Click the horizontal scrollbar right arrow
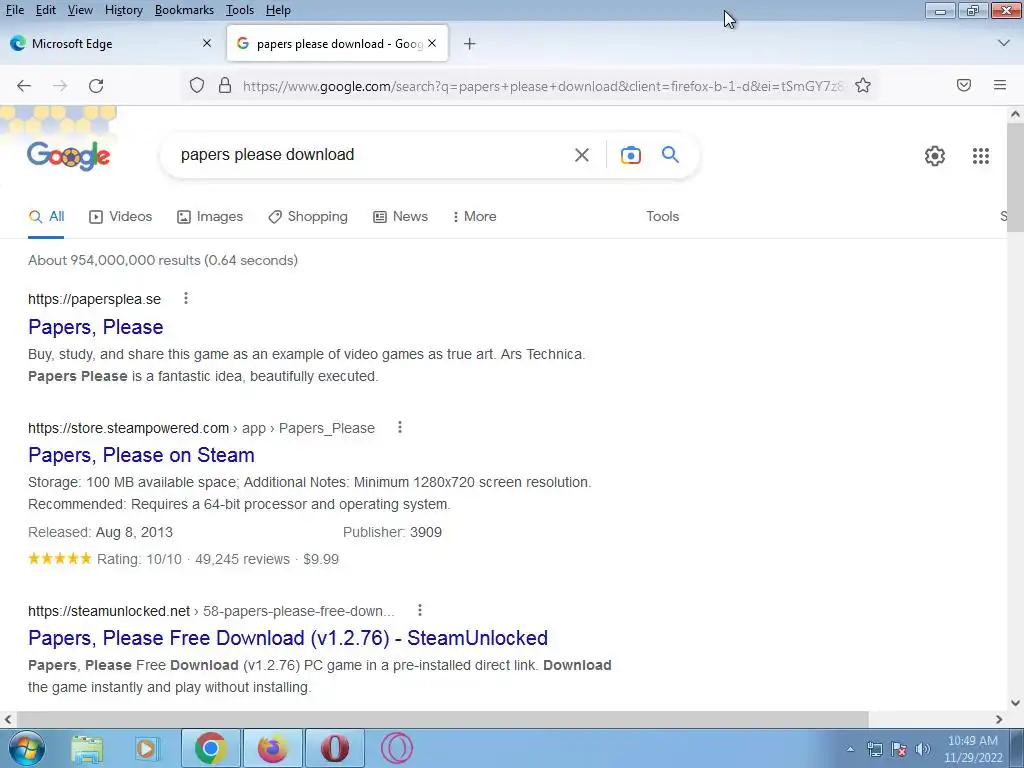The image size is (1024, 768). coord(999,719)
